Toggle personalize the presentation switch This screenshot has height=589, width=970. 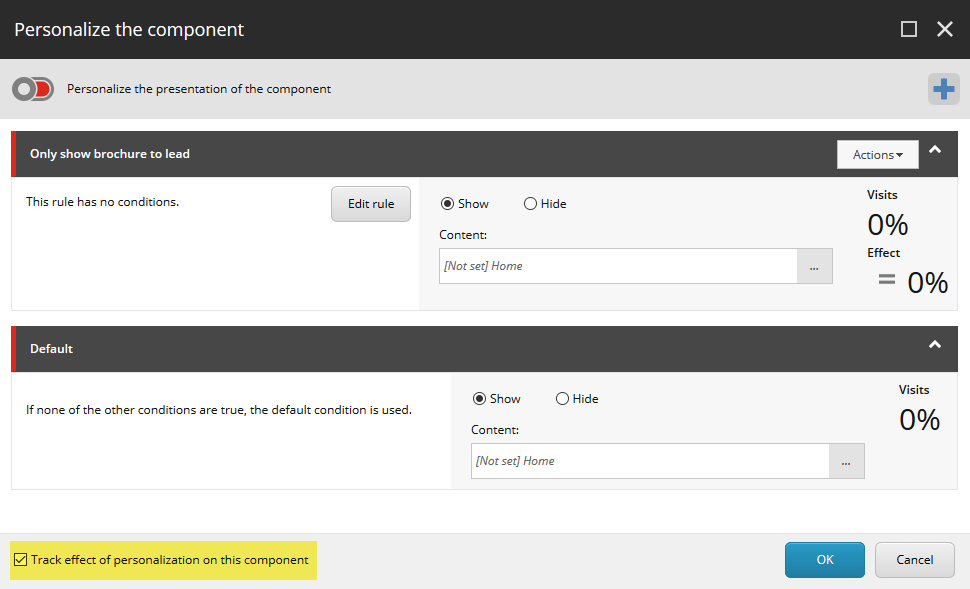(x=33, y=89)
